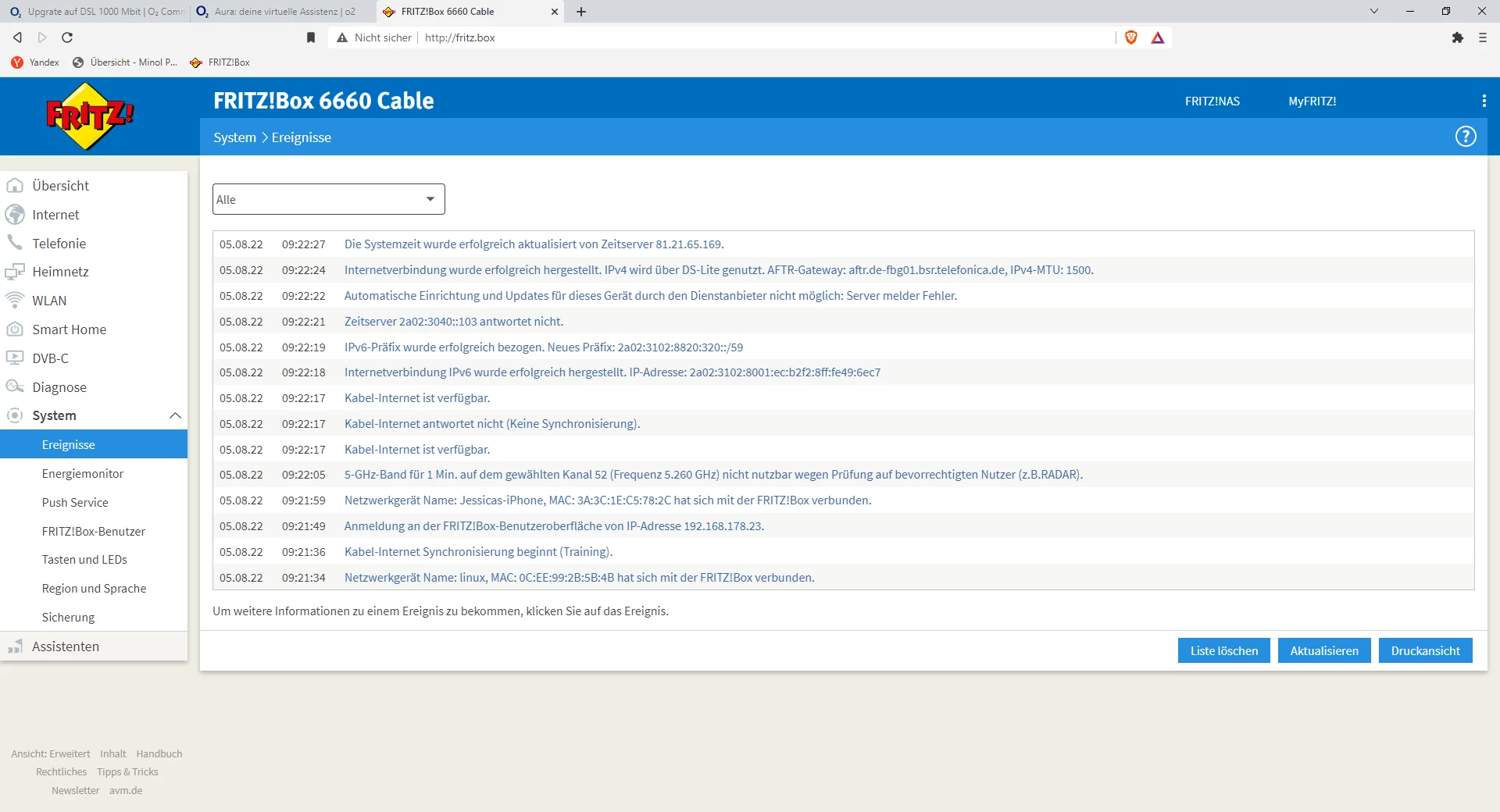This screenshot has height=812, width=1500.
Task: Click the Internet globe icon
Action: [15, 215]
